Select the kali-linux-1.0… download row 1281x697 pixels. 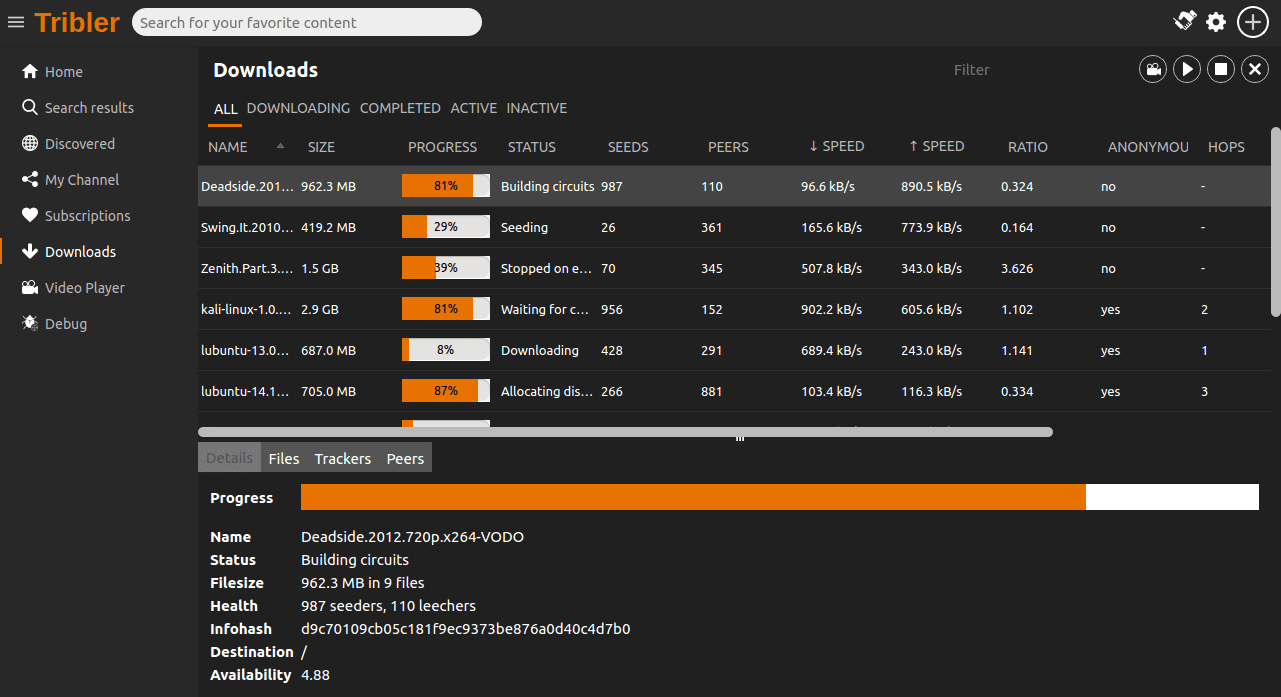[x=734, y=309]
